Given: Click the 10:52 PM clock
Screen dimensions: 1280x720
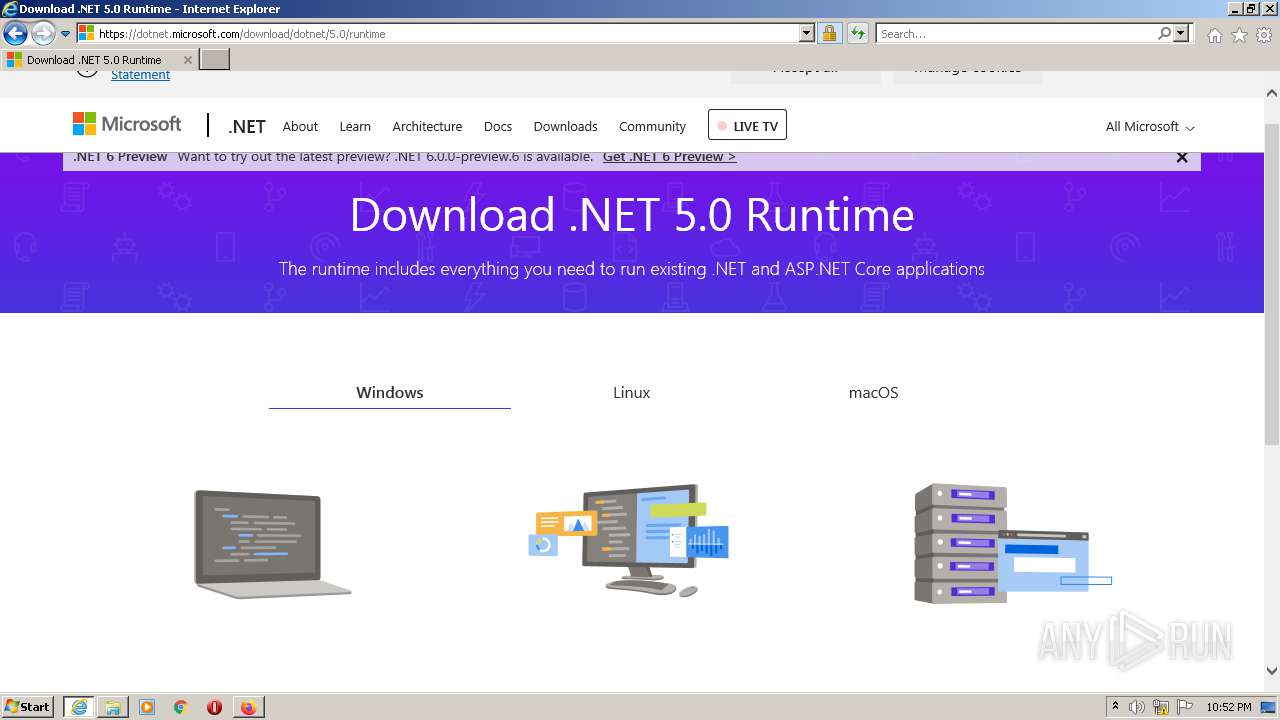Looking at the screenshot, I should pyautogui.click(x=1229, y=707).
